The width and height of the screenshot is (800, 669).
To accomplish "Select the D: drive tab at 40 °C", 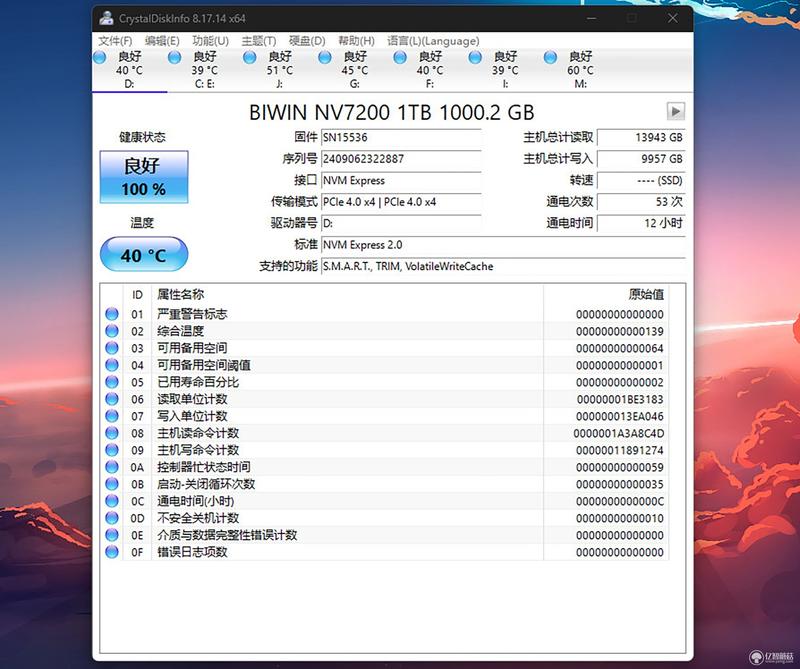I will [130, 70].
